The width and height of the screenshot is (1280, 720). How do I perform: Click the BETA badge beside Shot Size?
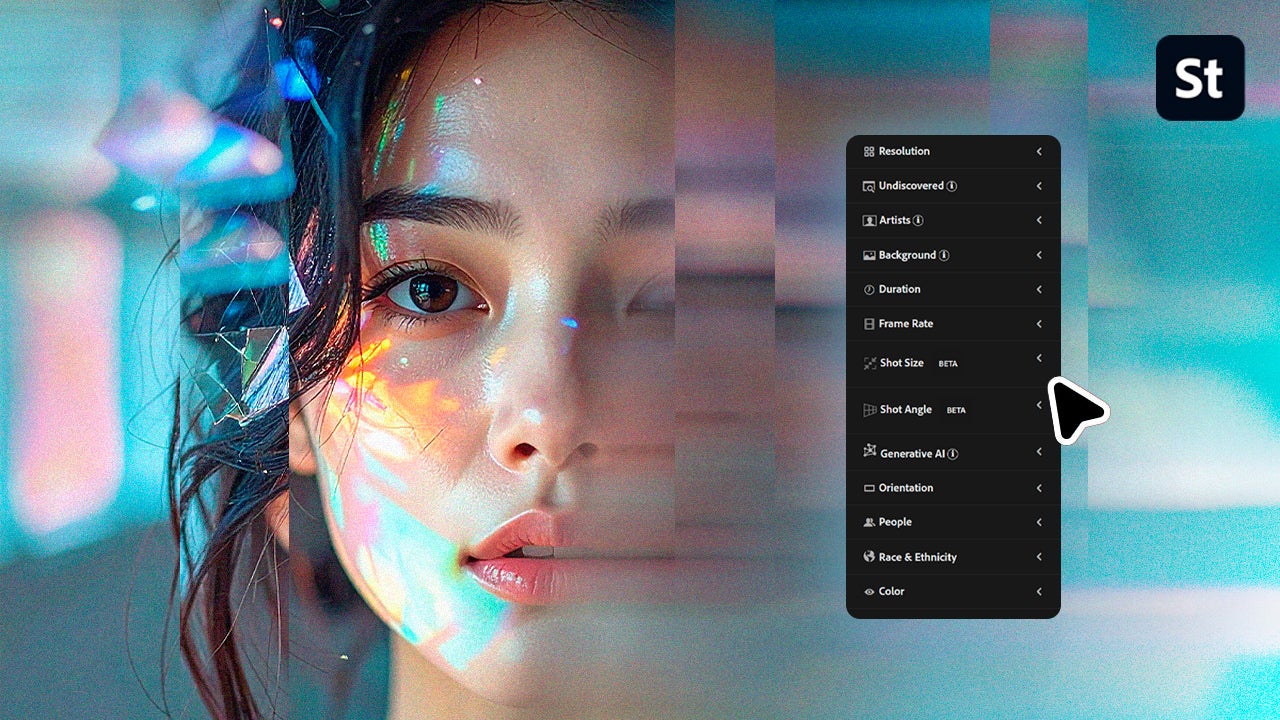click(948, 364)
